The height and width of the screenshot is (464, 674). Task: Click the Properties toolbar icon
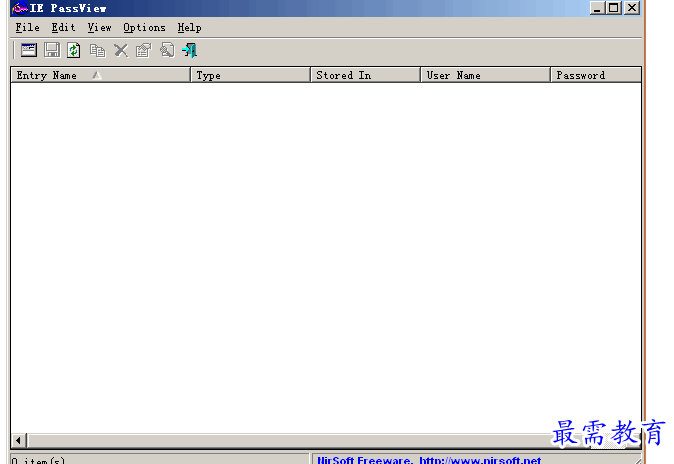click(144, 50)
